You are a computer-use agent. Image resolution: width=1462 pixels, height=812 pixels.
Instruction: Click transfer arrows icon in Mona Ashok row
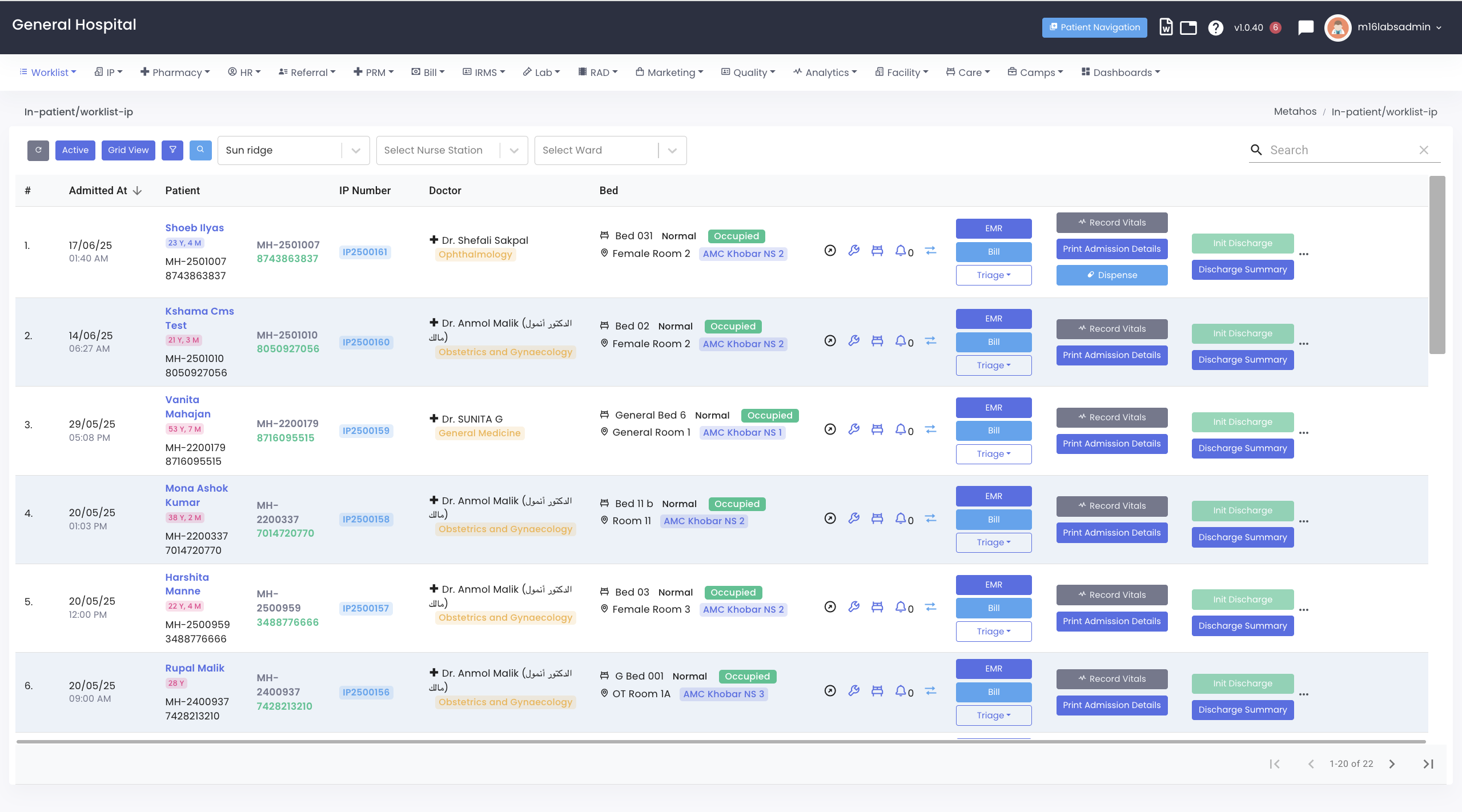[930, 518]
